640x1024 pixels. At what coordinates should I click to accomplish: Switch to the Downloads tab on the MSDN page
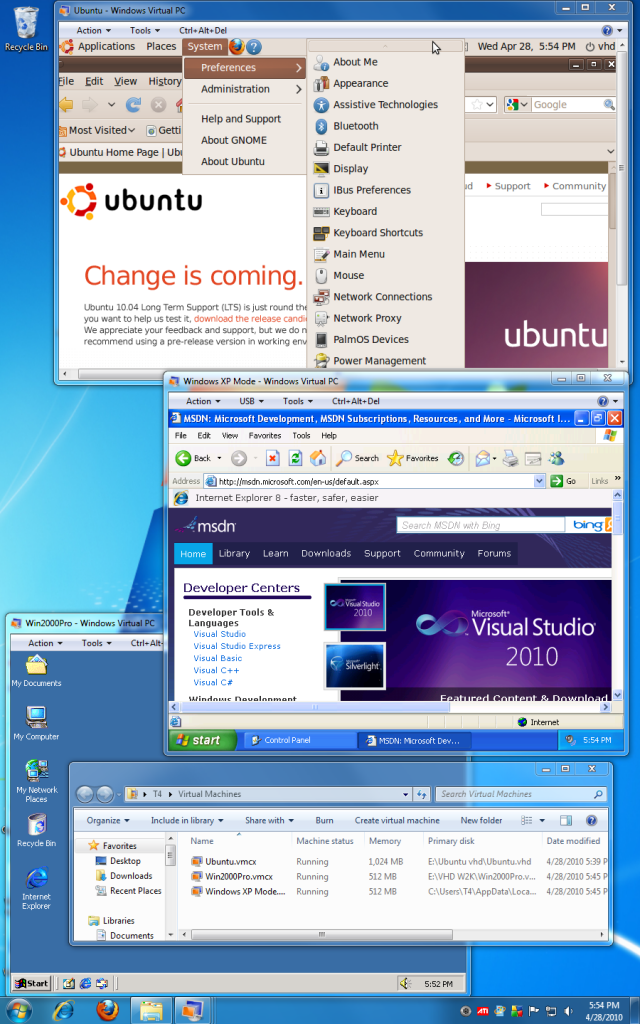pos(326,554)
